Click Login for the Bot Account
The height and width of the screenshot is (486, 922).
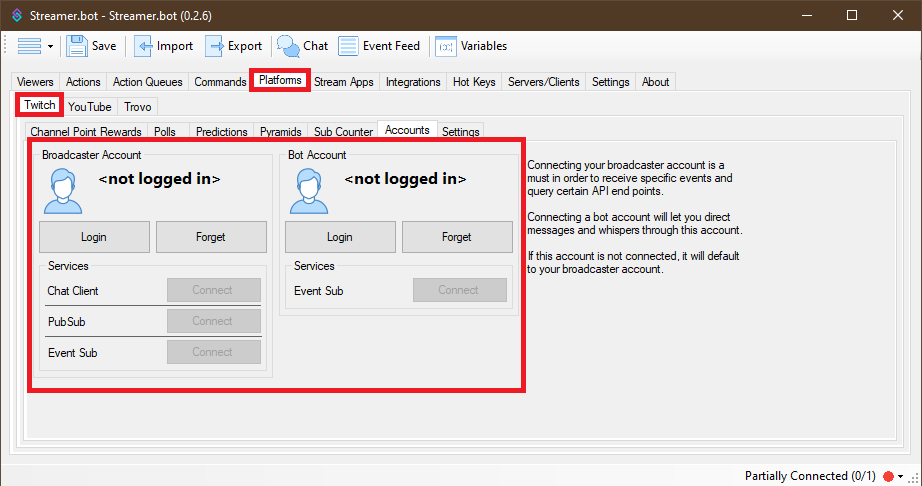coord(340,237)
